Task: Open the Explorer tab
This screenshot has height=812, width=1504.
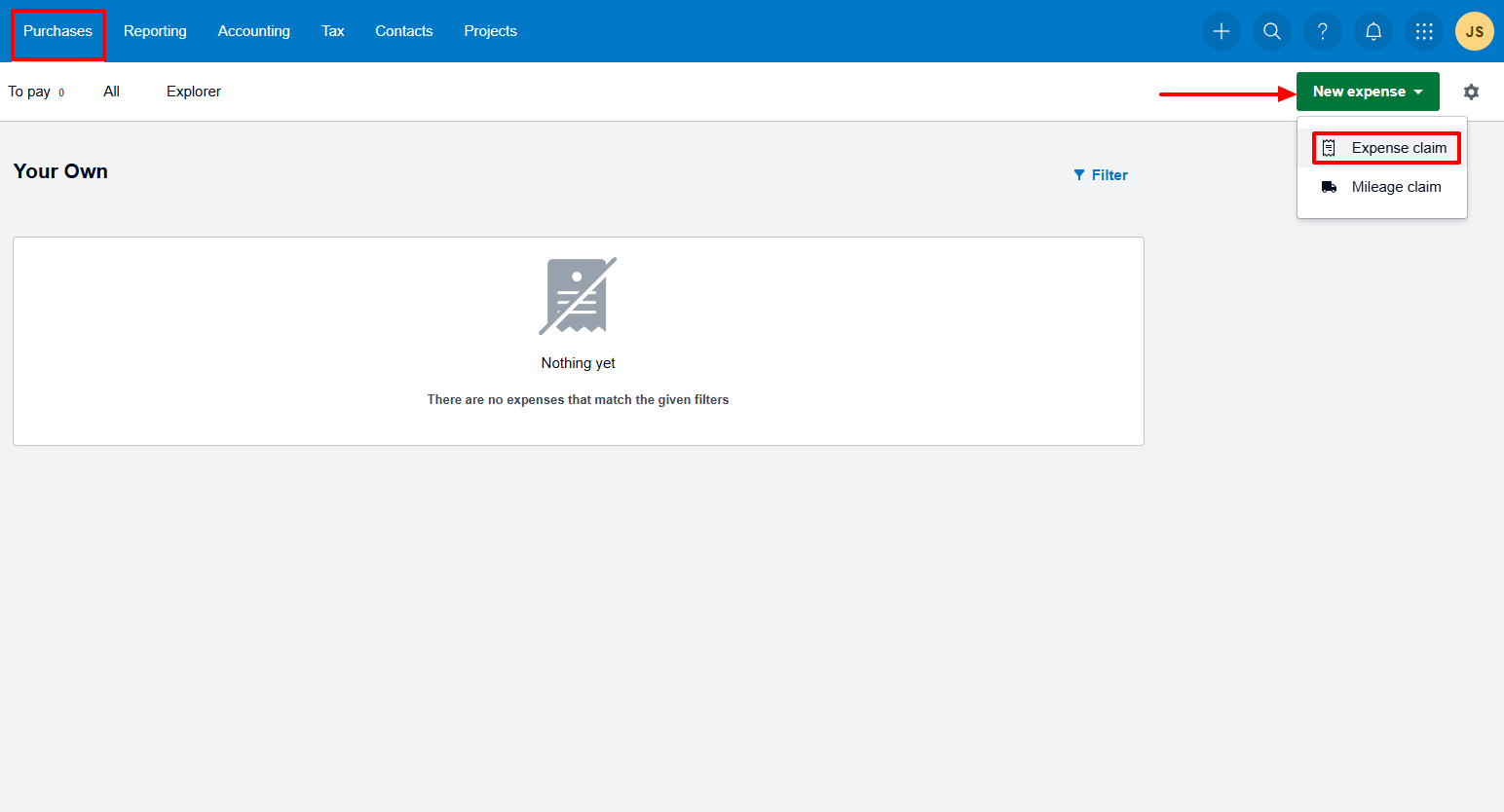Action: click(193, 91)
